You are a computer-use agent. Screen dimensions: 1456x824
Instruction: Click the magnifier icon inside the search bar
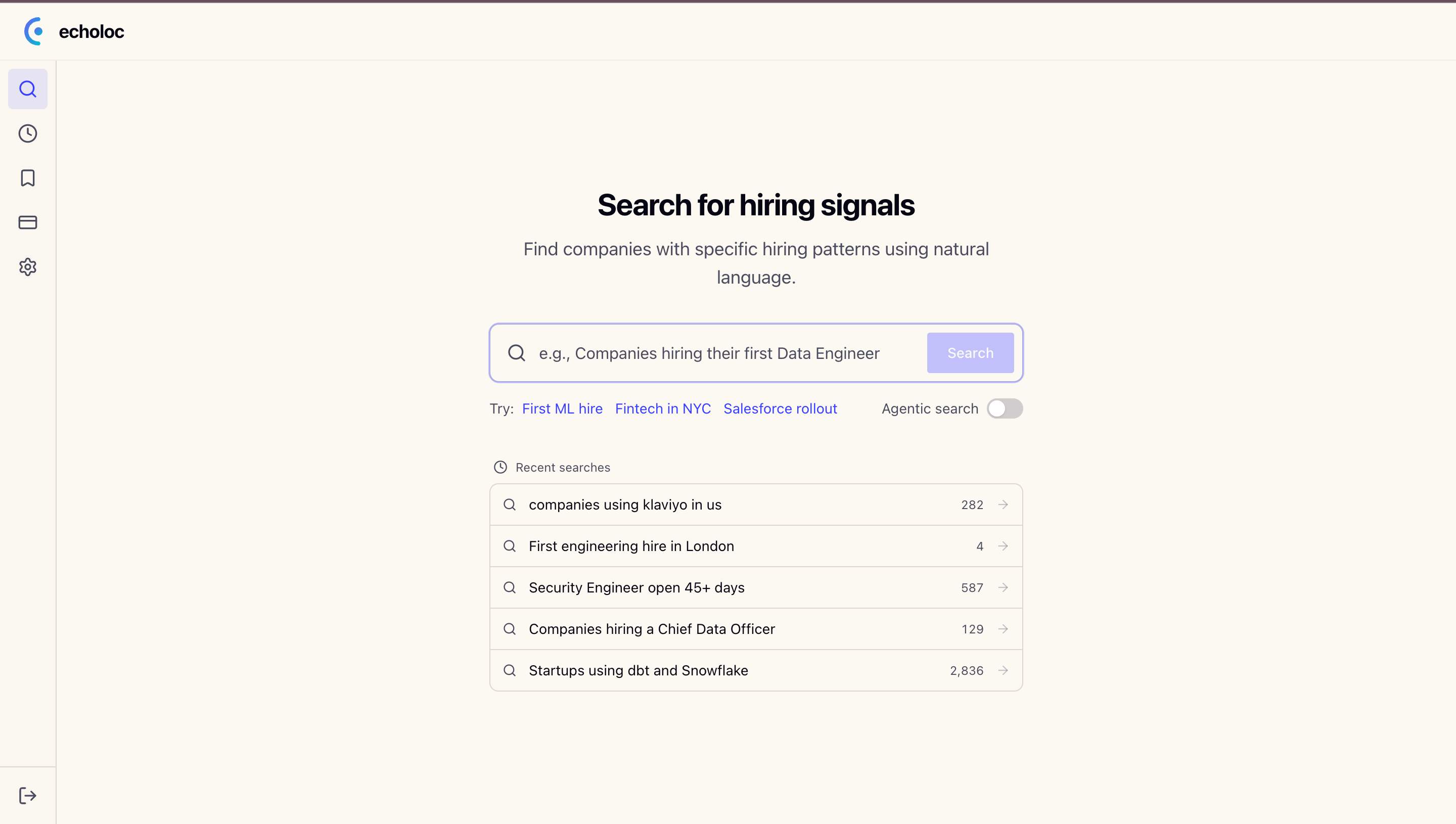[x=516, y=352]
